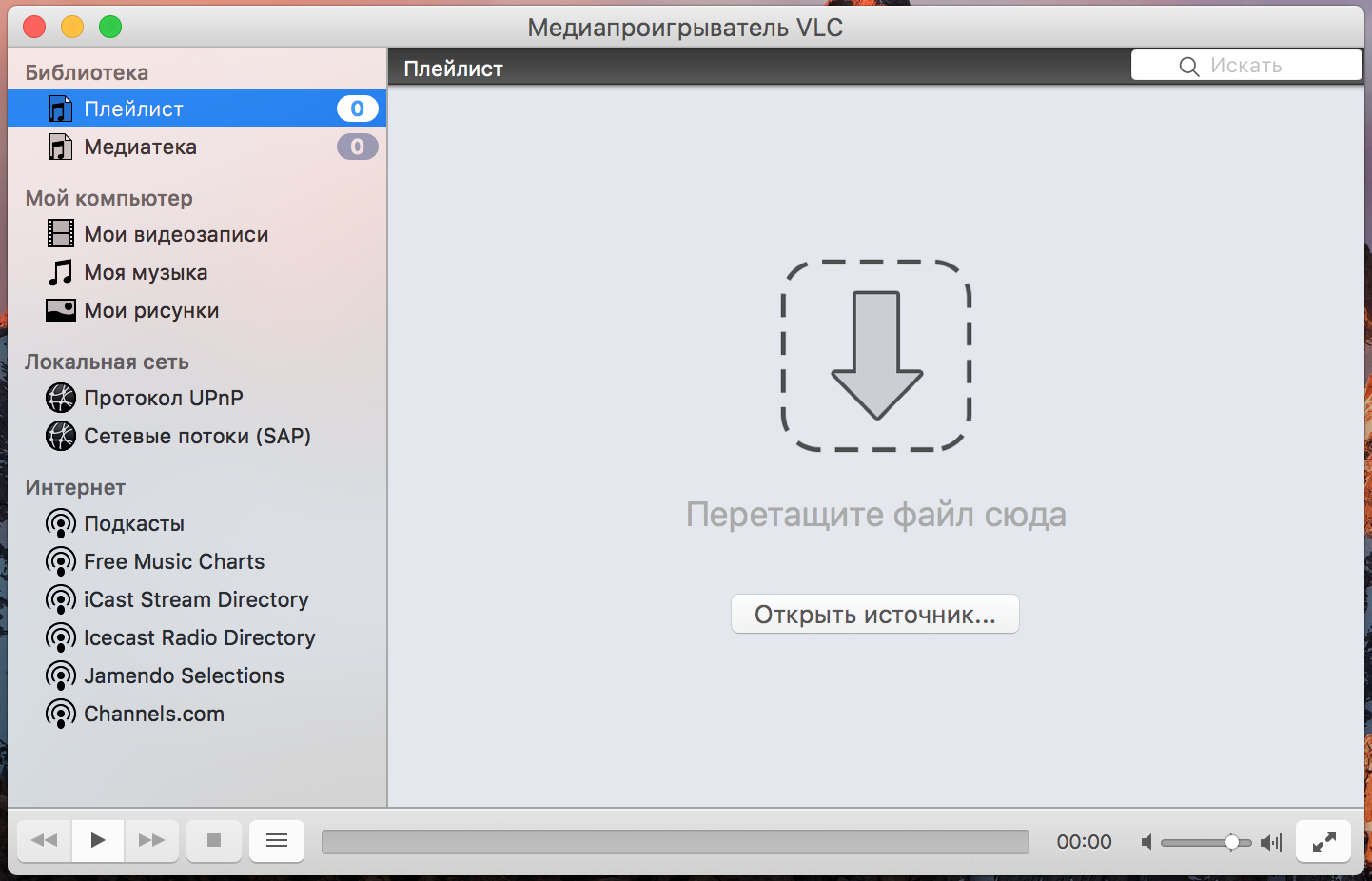Mute audio via the speaker icon

1147,842
